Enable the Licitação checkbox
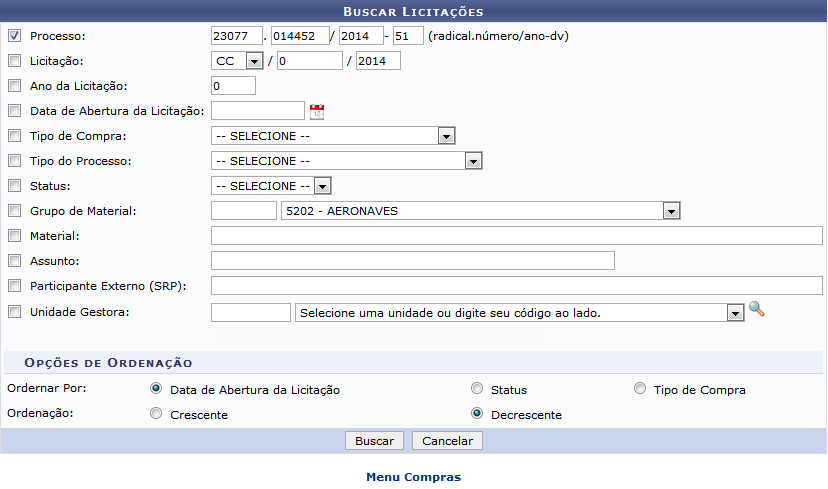828x489 pixels. pos(14,61)
